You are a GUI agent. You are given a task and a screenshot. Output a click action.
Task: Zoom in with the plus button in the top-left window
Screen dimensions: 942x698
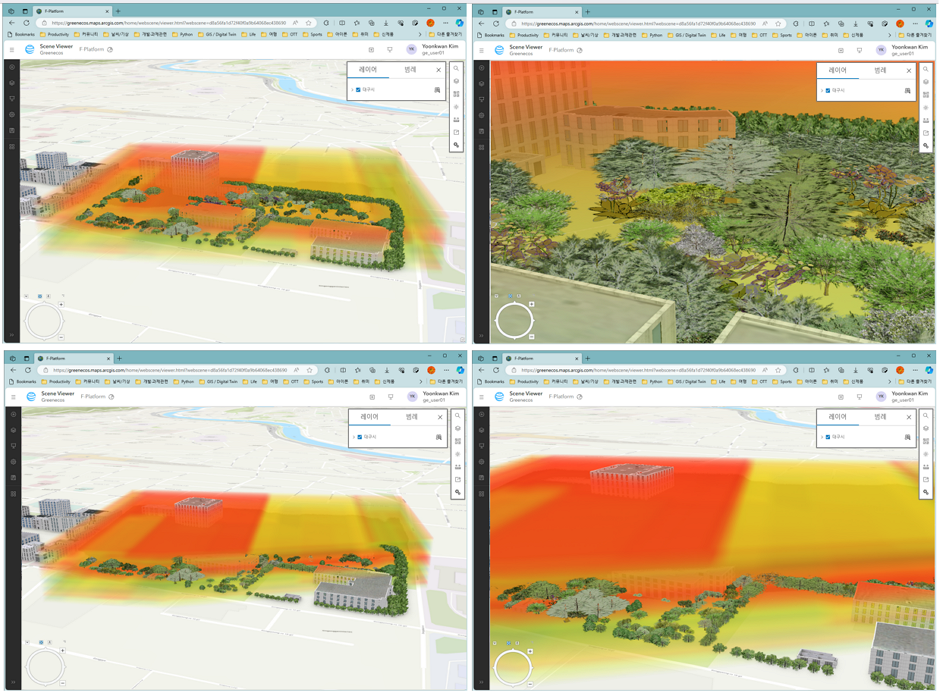tap(61, 305)
